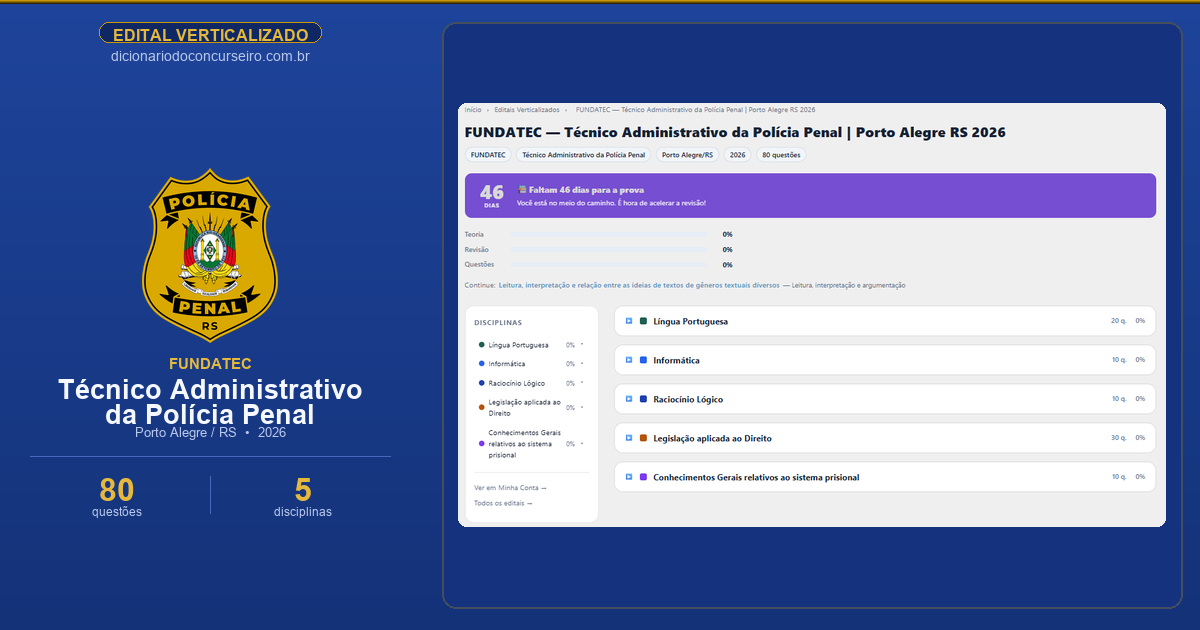Click the Língua Portuguesa card title
The height and width of the screenshot is (630, 1200).
(x=690, y=321)
